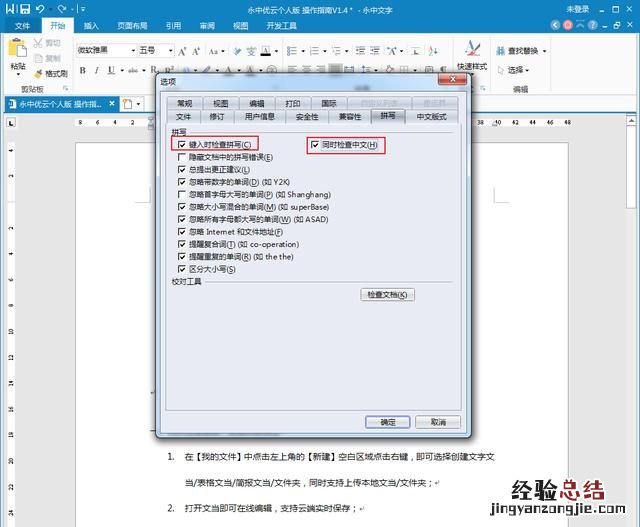Click 未登录 login link in title bar
Image resolution: width=640 pixels, height=527 pixels.
tap(577, 9)
